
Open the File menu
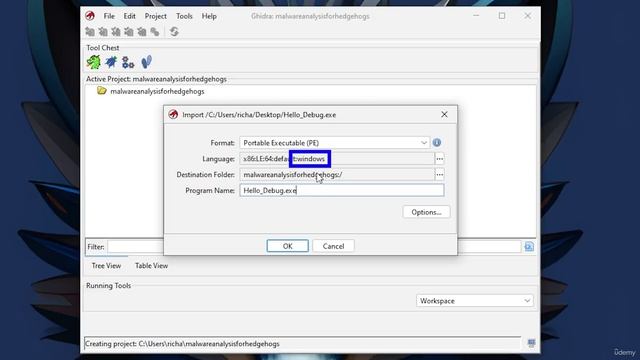(x=109, y=16)
